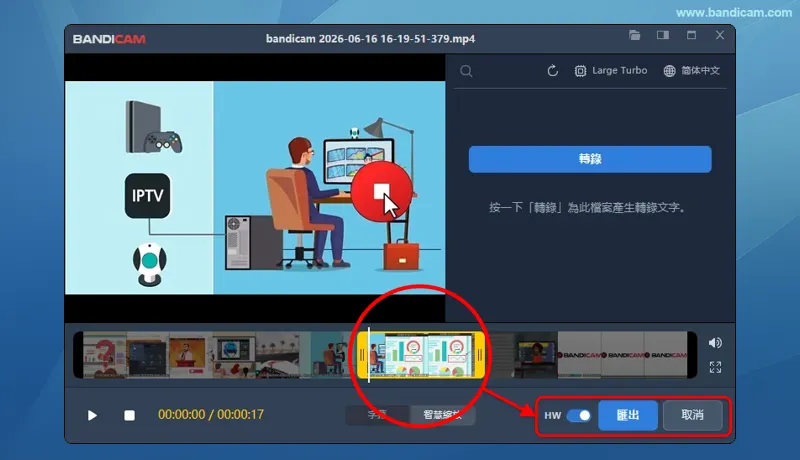Click the 取消 cancel button
This screenshot has height=460, width=800.
pos(692,415)
